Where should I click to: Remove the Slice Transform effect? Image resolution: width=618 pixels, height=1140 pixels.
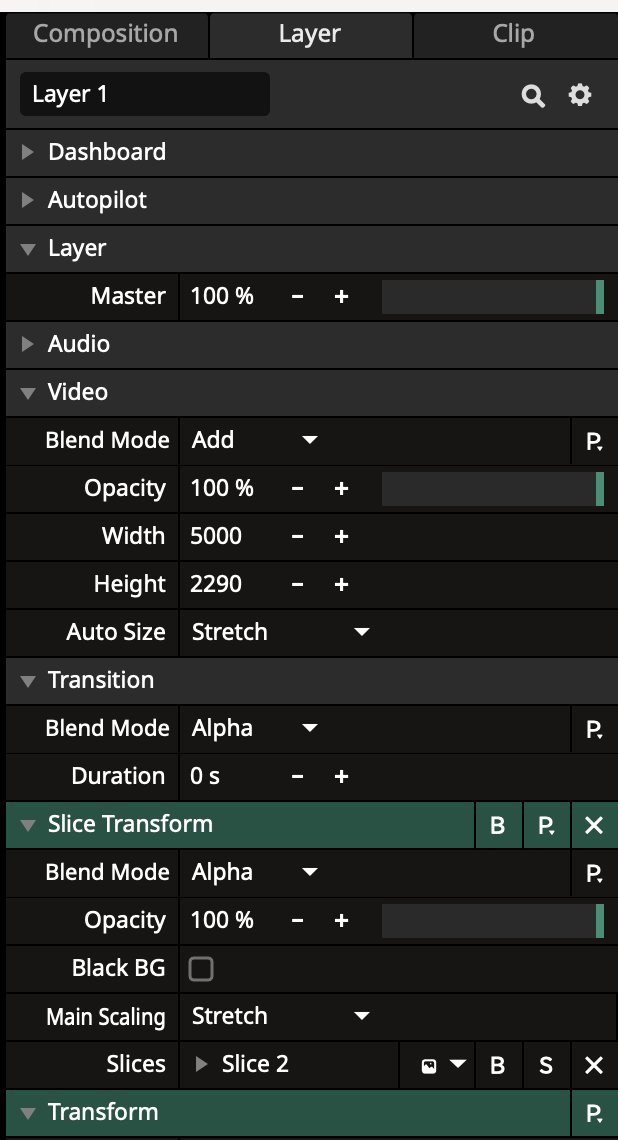(594, 825)
